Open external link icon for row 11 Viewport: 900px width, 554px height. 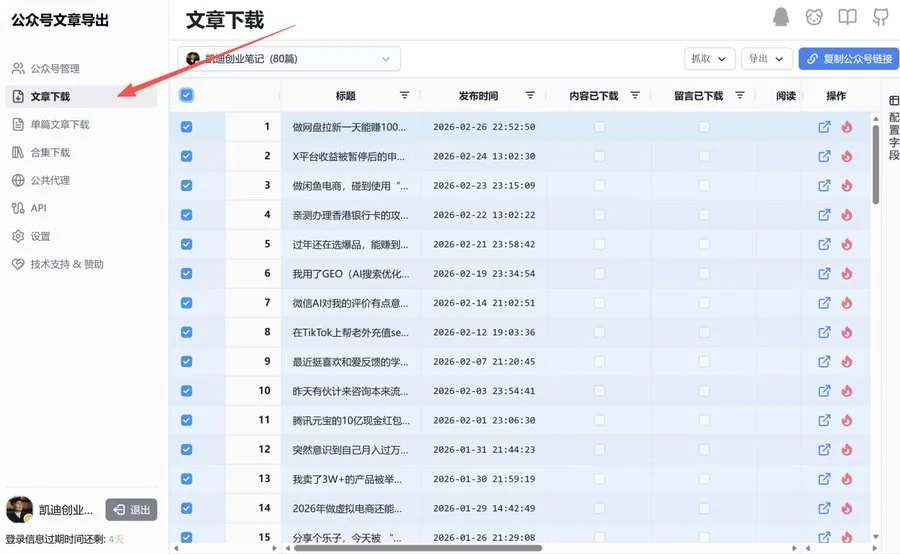[824, 420]
